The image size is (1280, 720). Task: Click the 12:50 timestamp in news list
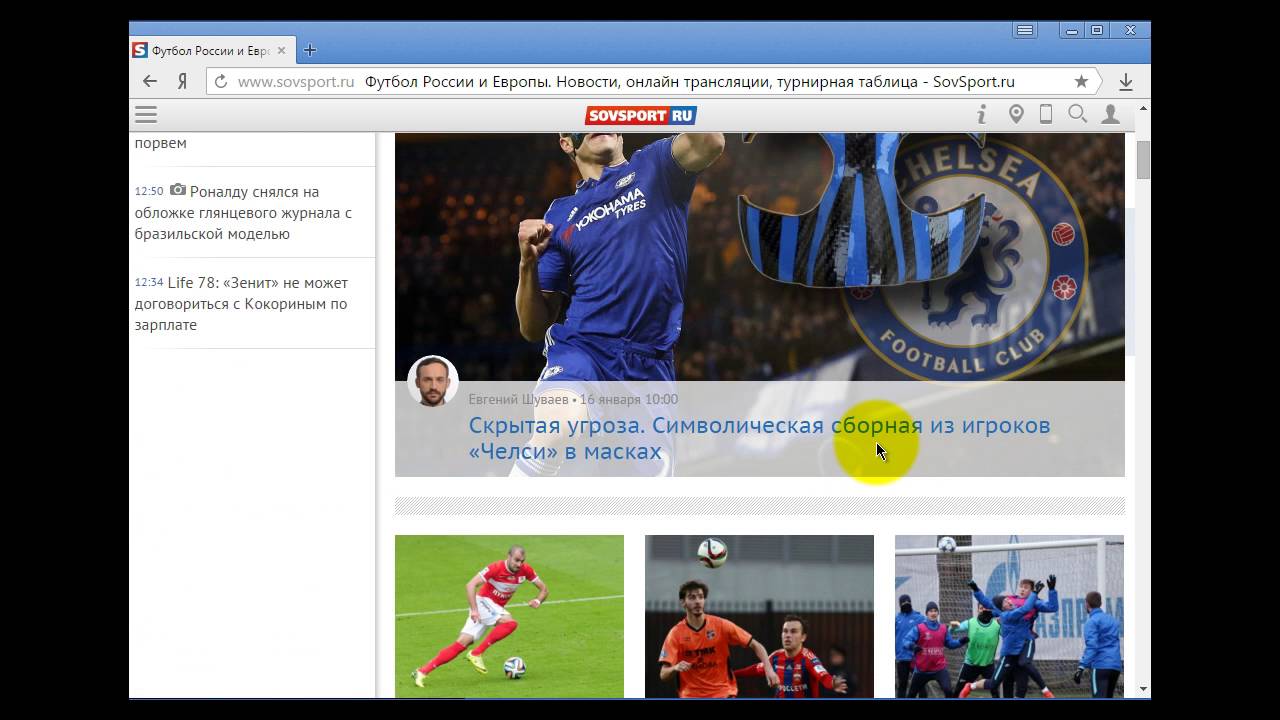tap(149, 191)
